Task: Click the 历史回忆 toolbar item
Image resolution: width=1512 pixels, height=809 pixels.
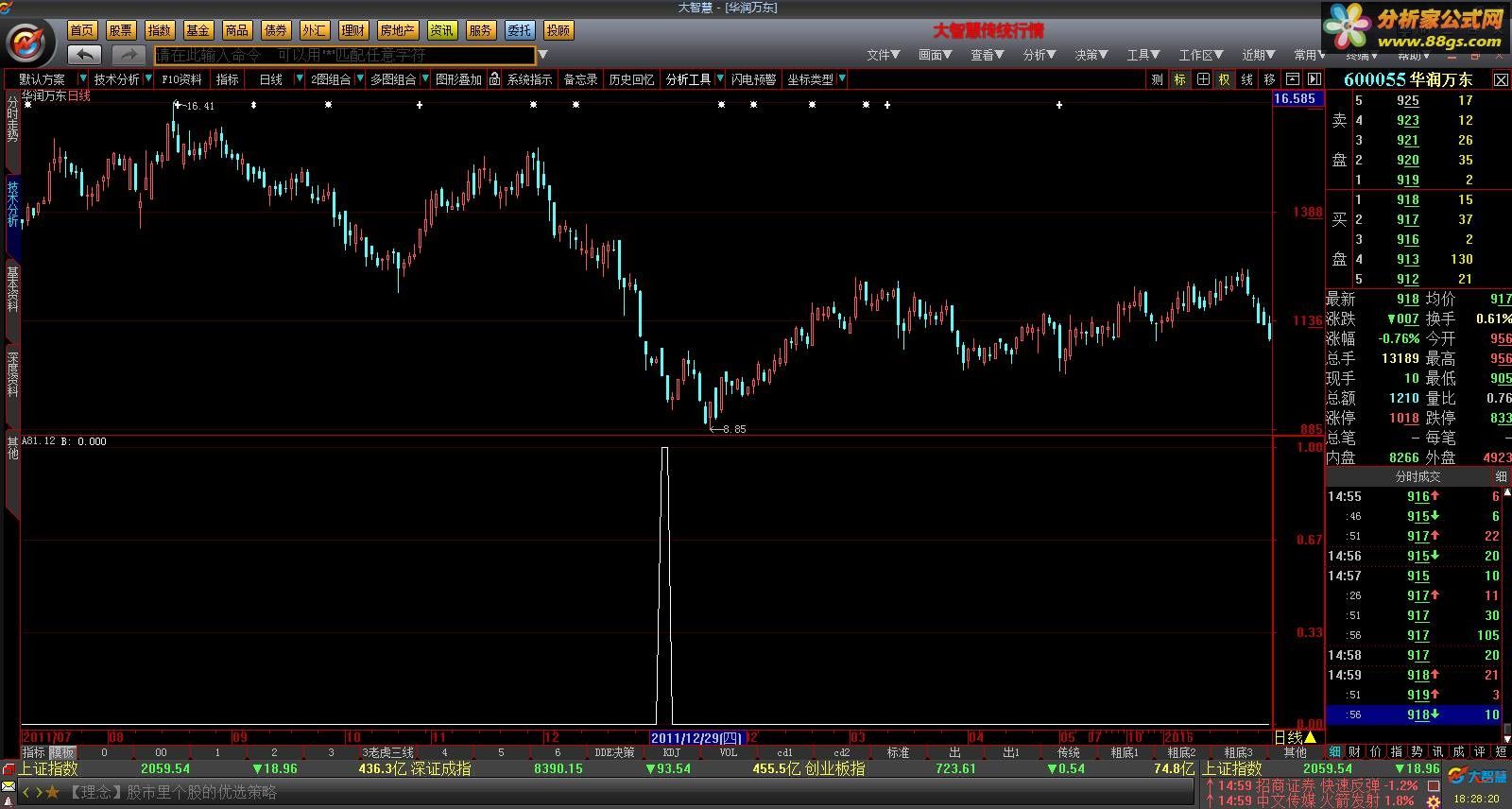Action: [x=631, y=79]
